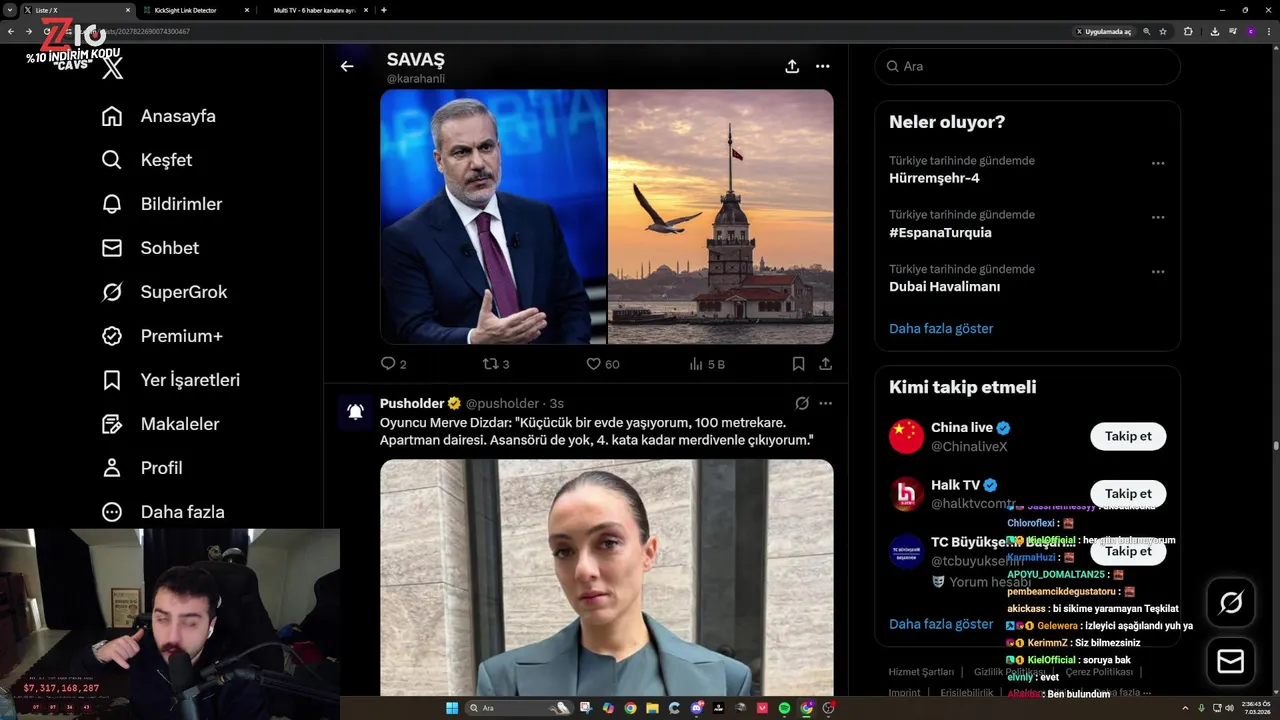
Task: Open Pusholder account name link
Action: tap(412, 403)
